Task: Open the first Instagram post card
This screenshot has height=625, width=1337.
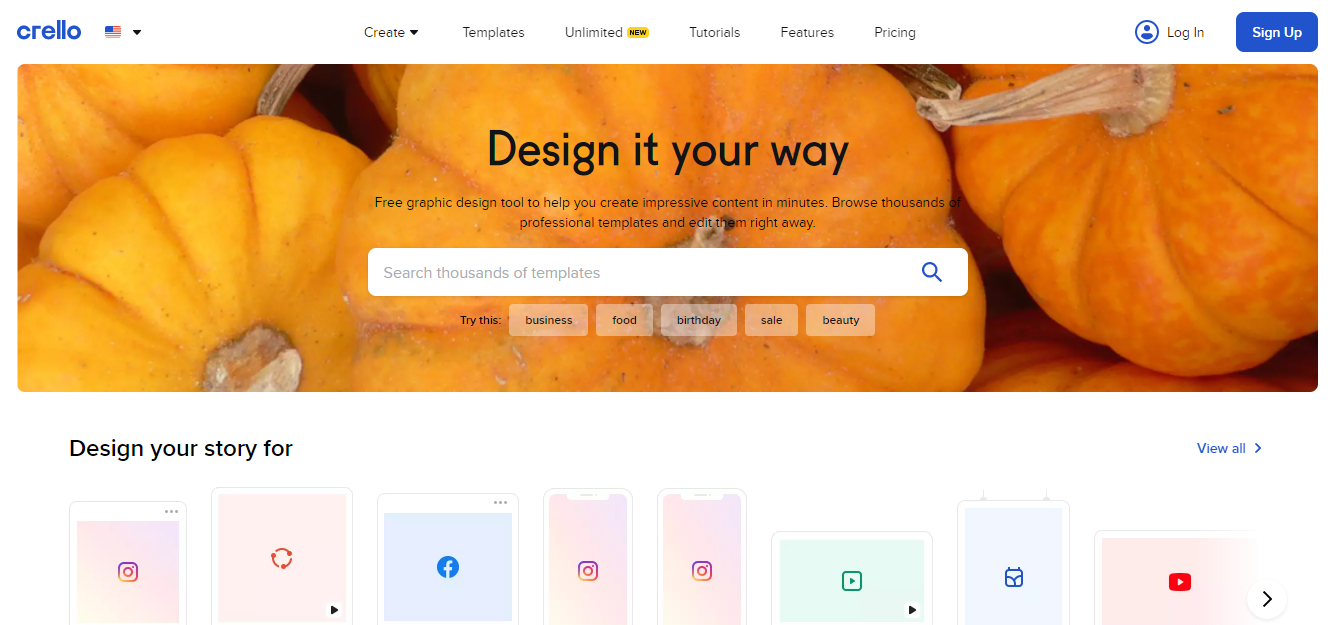Action: 128,565
